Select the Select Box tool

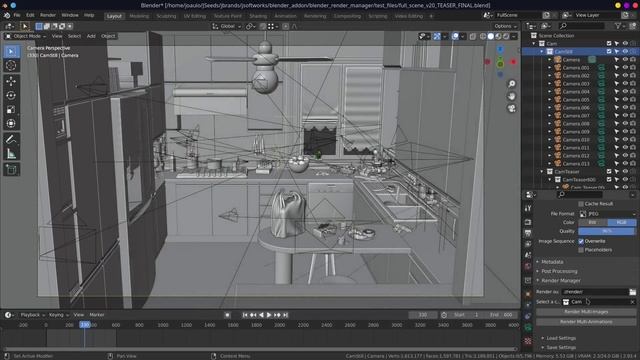[11, 51]
